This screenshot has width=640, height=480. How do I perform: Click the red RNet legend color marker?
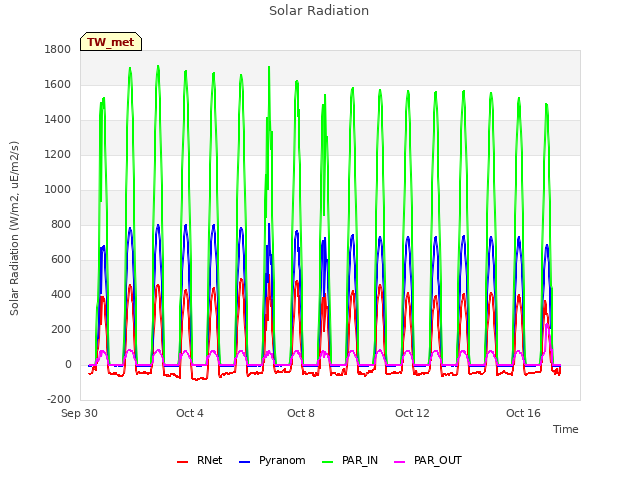click(x=182, y=462)
